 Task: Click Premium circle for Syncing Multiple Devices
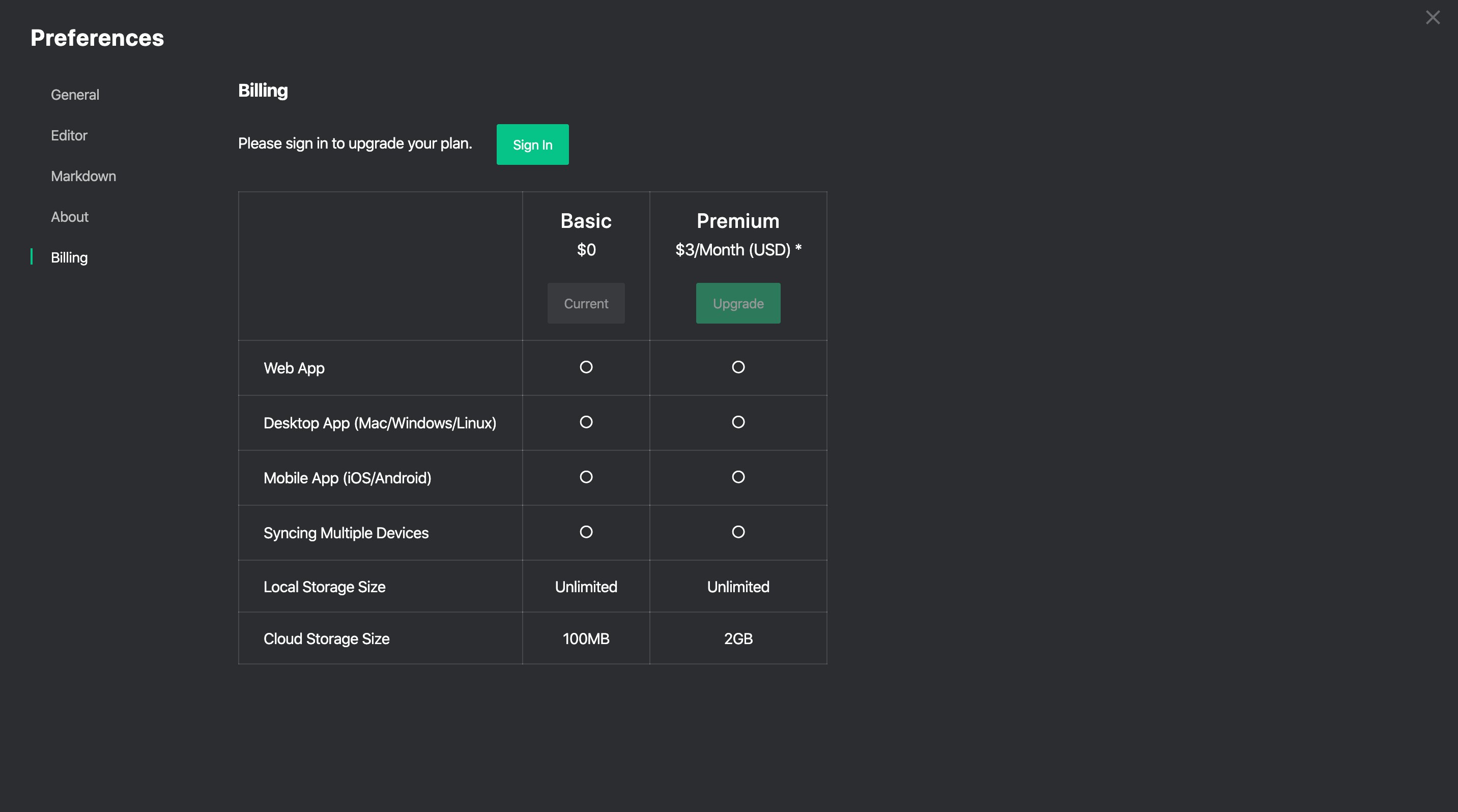point(738,532)
